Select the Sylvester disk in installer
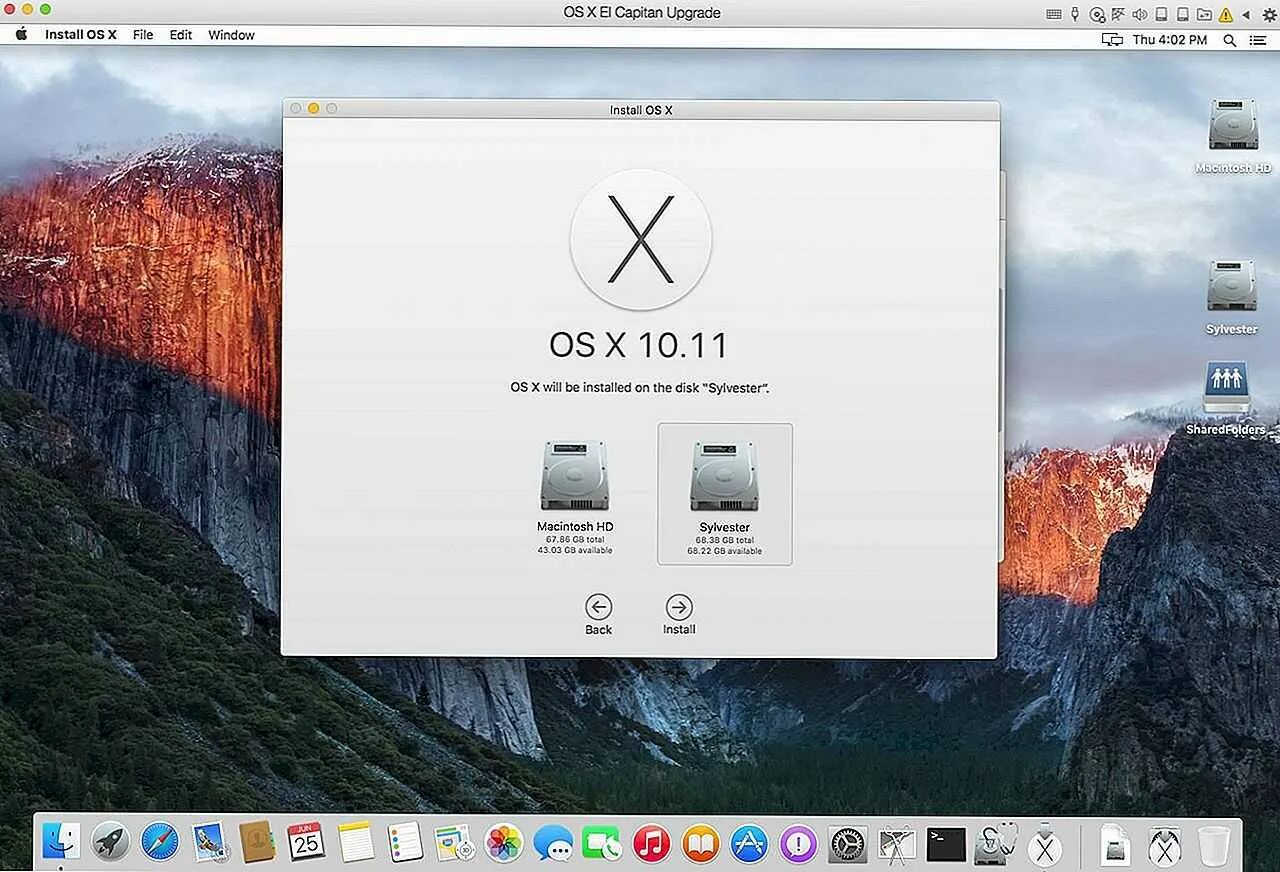1280x872 pixels. click(725, 494)
